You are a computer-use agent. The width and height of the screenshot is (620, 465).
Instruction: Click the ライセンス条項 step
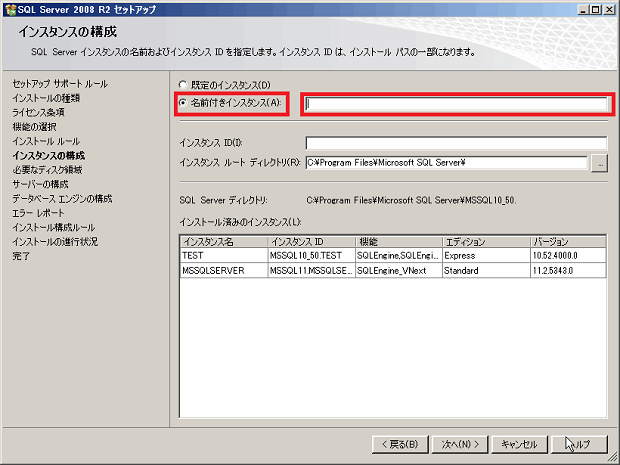[38, 112]
